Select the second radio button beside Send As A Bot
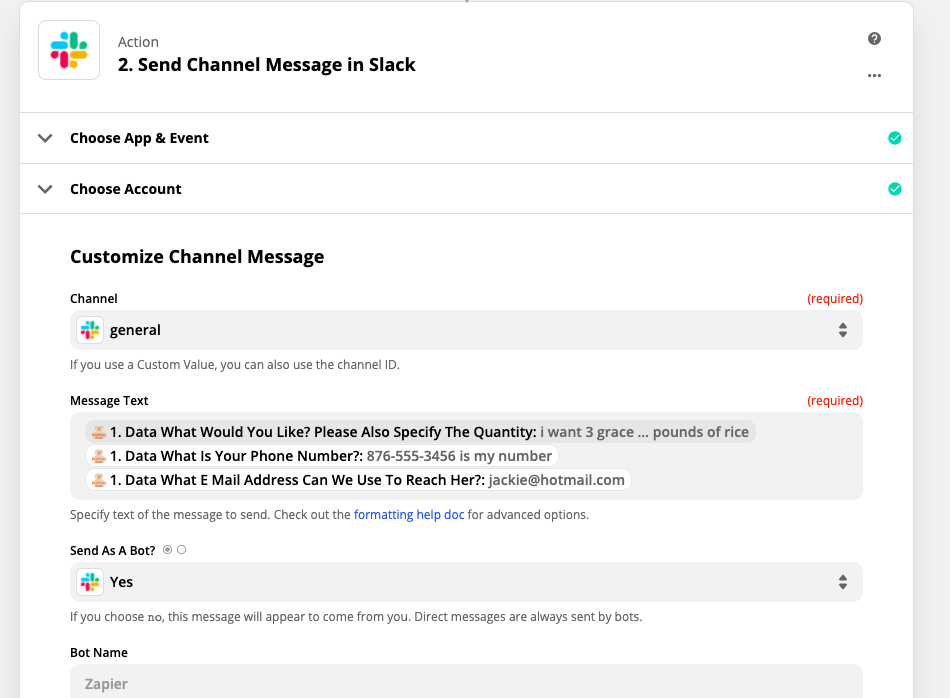Screen dimensions: 950x698 pos(181,550)
